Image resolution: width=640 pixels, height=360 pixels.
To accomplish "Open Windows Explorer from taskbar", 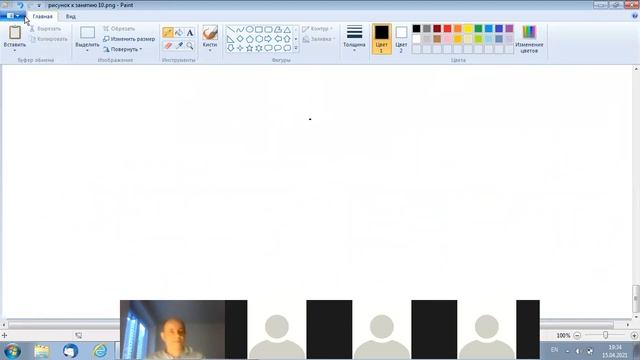I will tap(41, 351).
